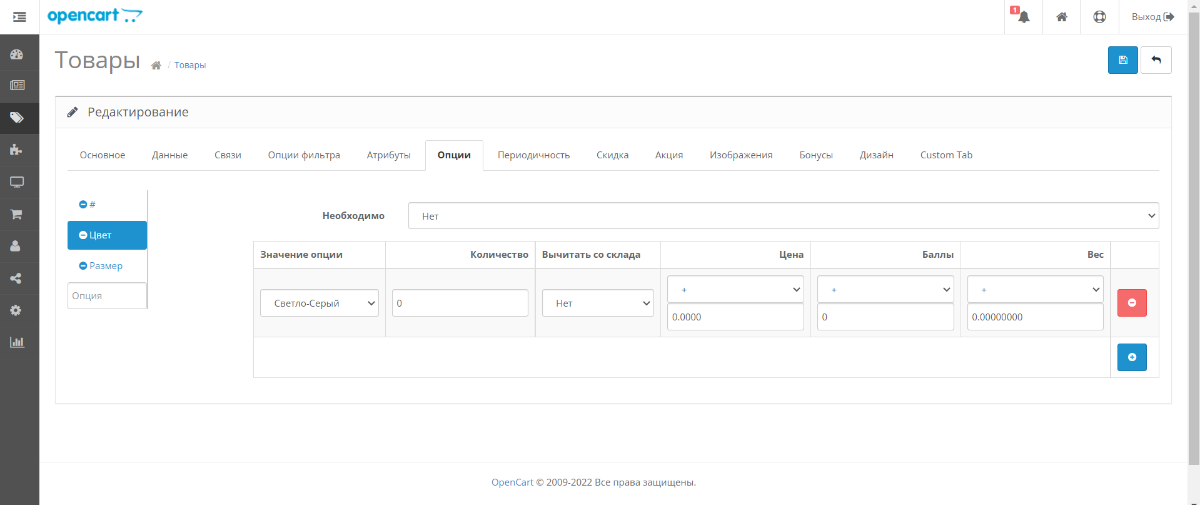The image size is (1200, 505).
Task: Add option value with blue plus button
Action: pyautogui.click(x=1132, y=357)
